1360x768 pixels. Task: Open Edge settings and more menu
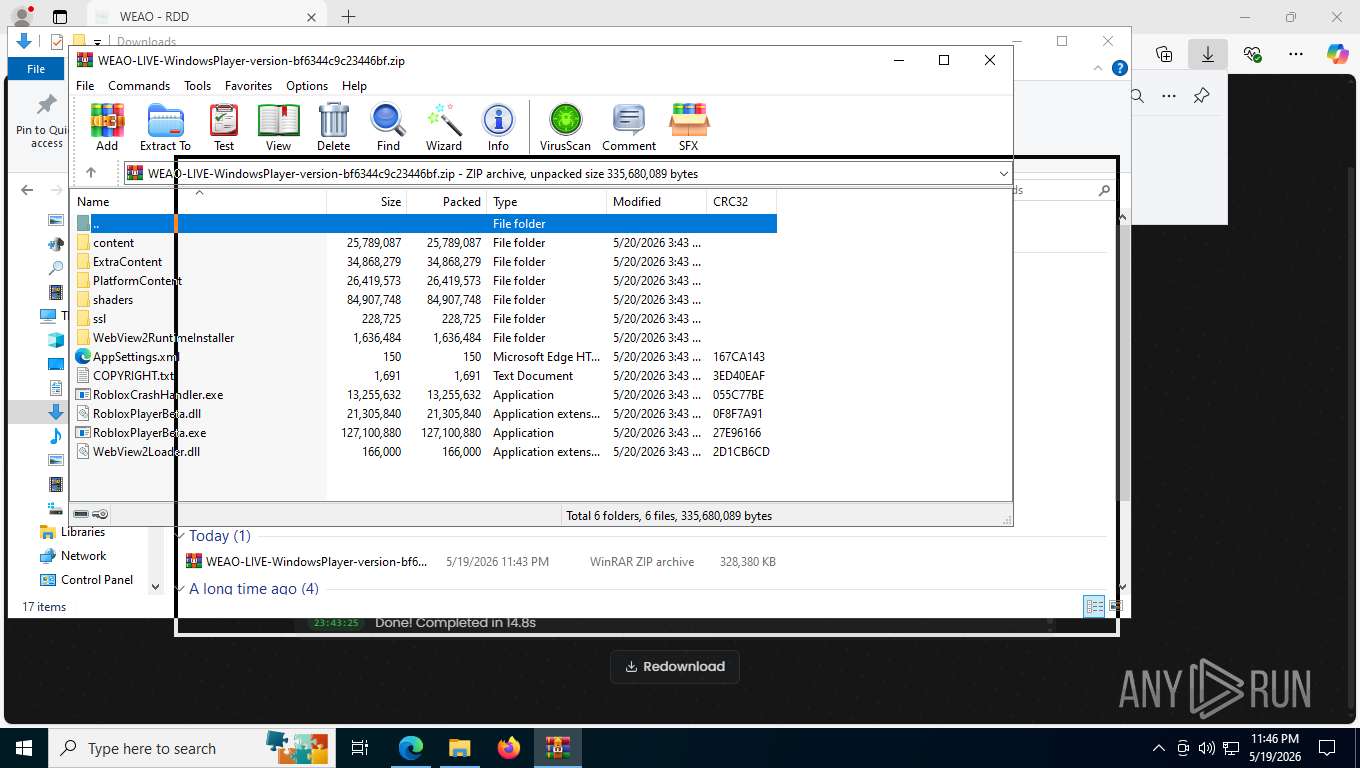(1296, 54)
